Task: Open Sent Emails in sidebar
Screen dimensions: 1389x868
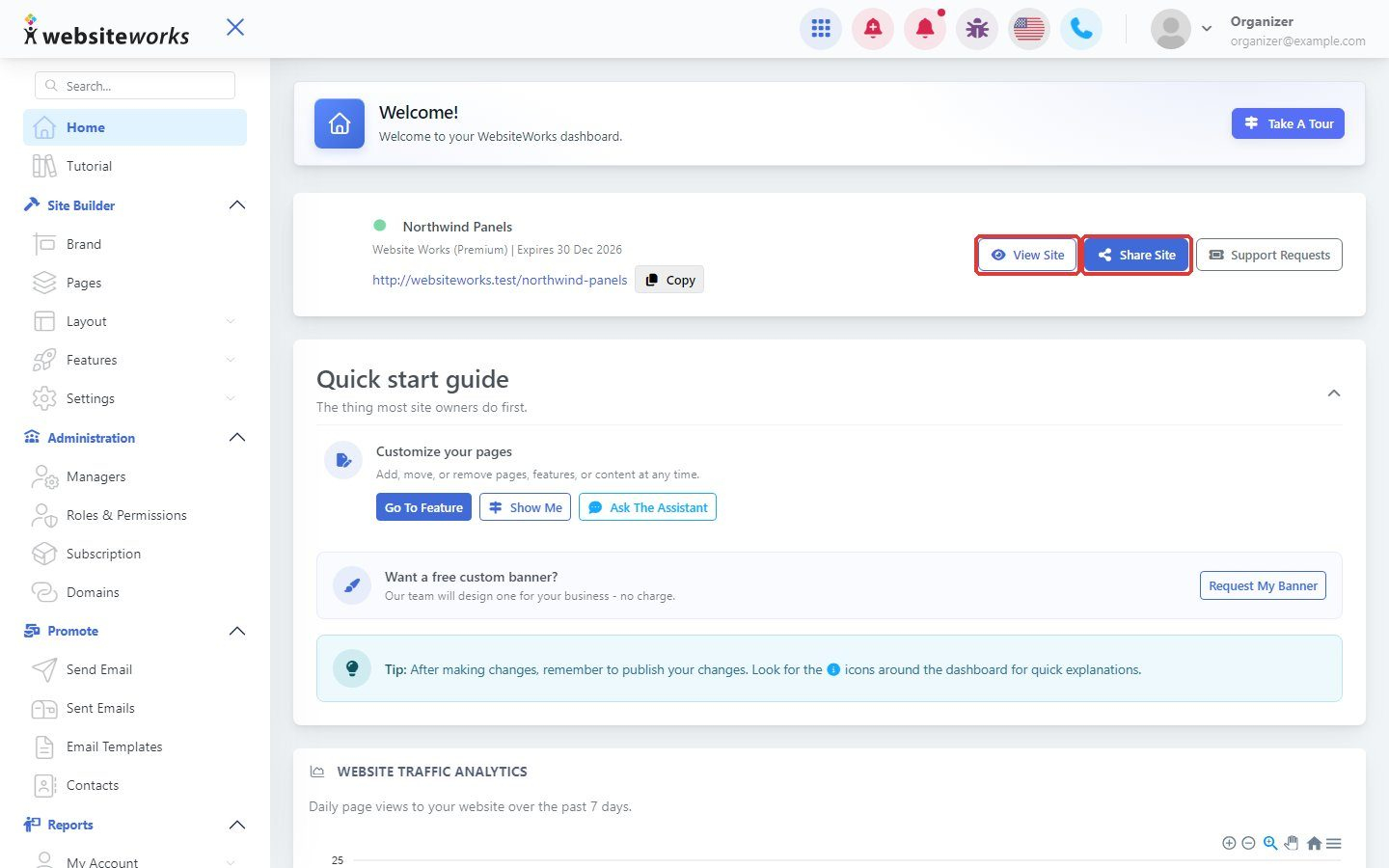Action: 135,708
